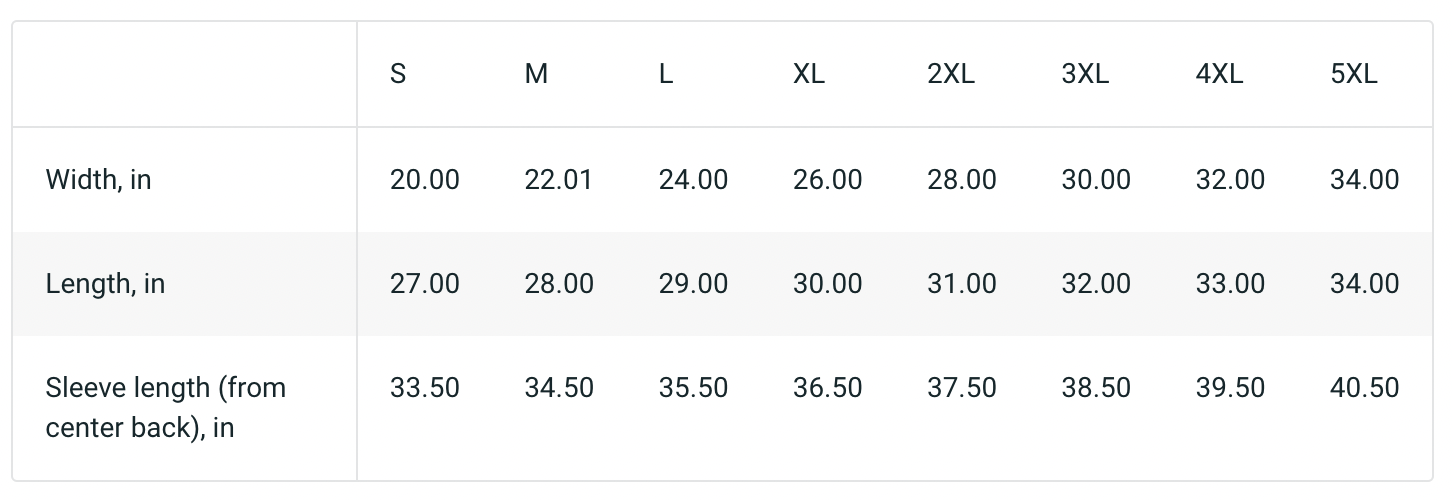Select the 20.00 width value for S

(425, 180)
